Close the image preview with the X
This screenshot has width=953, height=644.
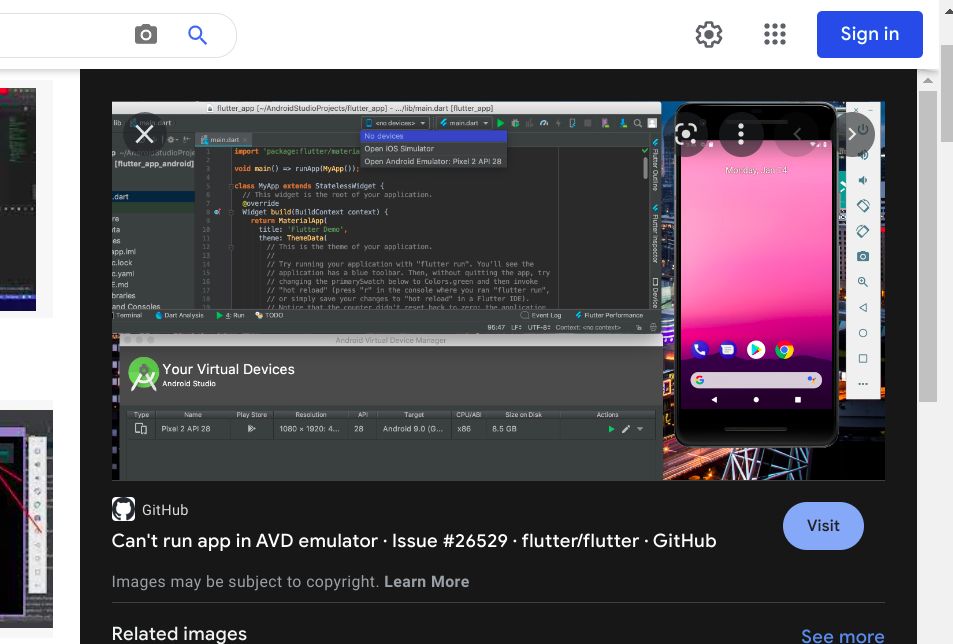click(144, 134)
